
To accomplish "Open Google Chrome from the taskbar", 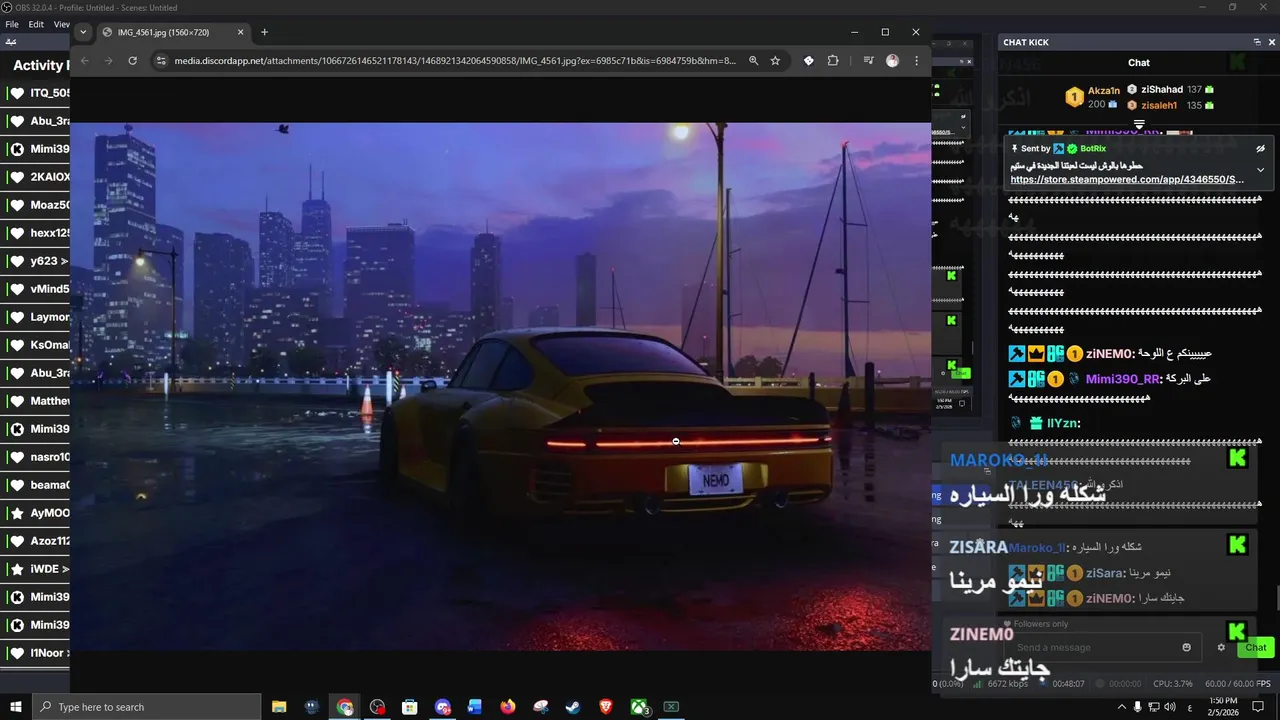I will 345,707.
